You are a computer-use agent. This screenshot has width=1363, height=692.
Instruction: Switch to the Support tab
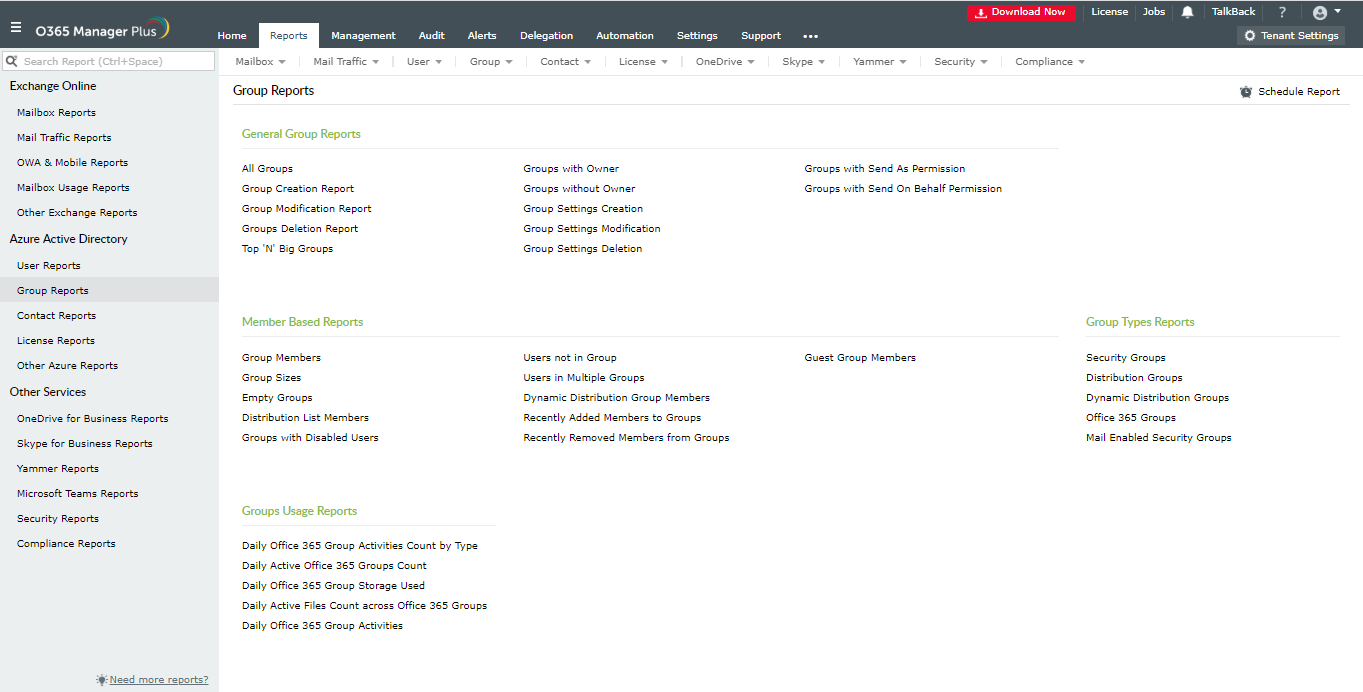pyautogui.click(x=761, y=36)
